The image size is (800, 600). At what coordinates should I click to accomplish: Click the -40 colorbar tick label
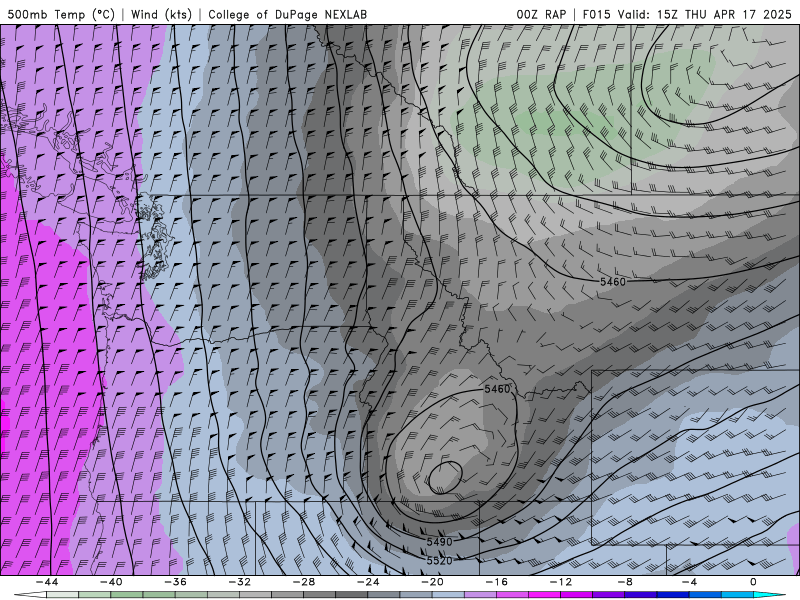(111, 582)
